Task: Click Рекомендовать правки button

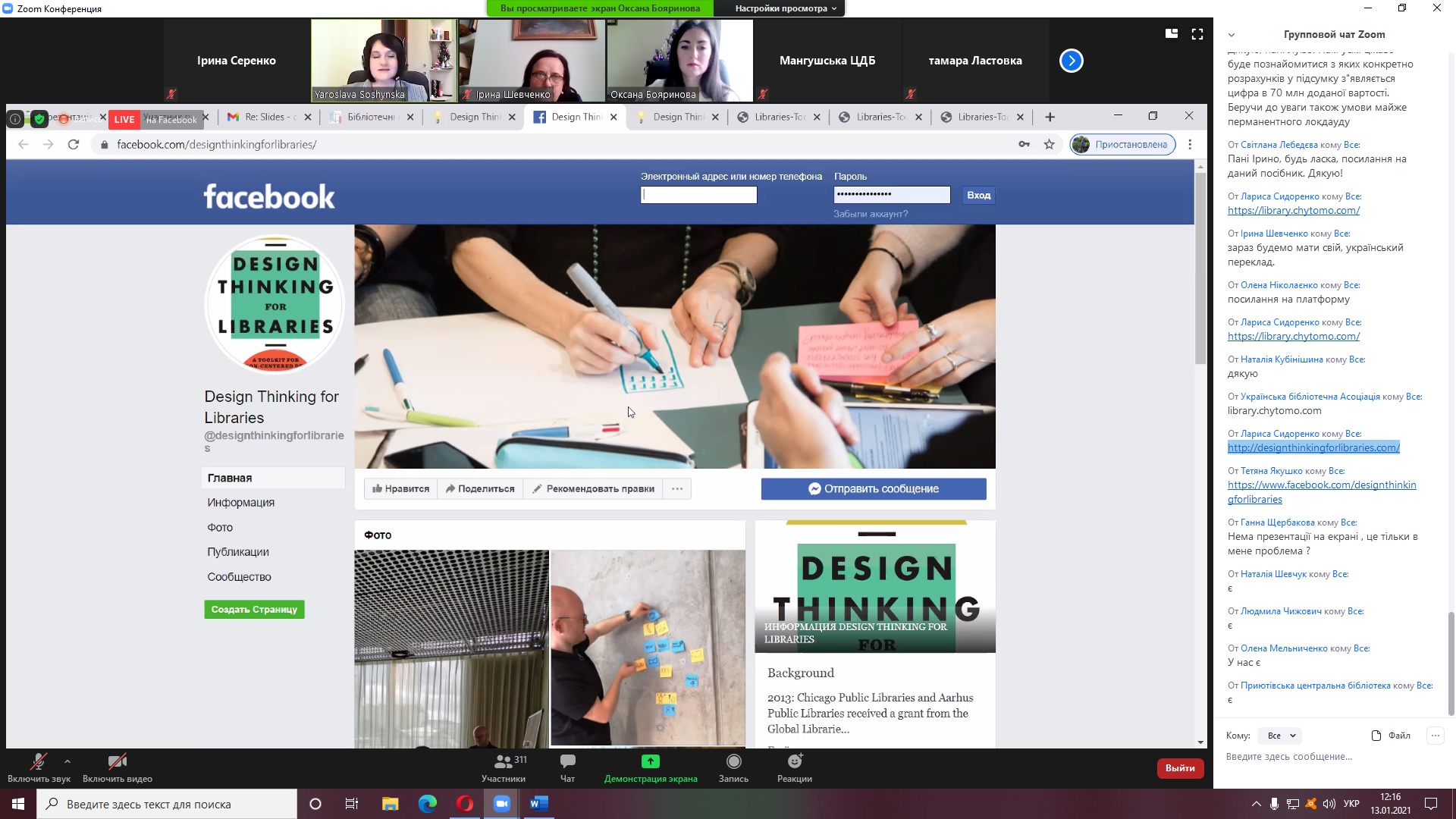Action: [x=593, y=489]
